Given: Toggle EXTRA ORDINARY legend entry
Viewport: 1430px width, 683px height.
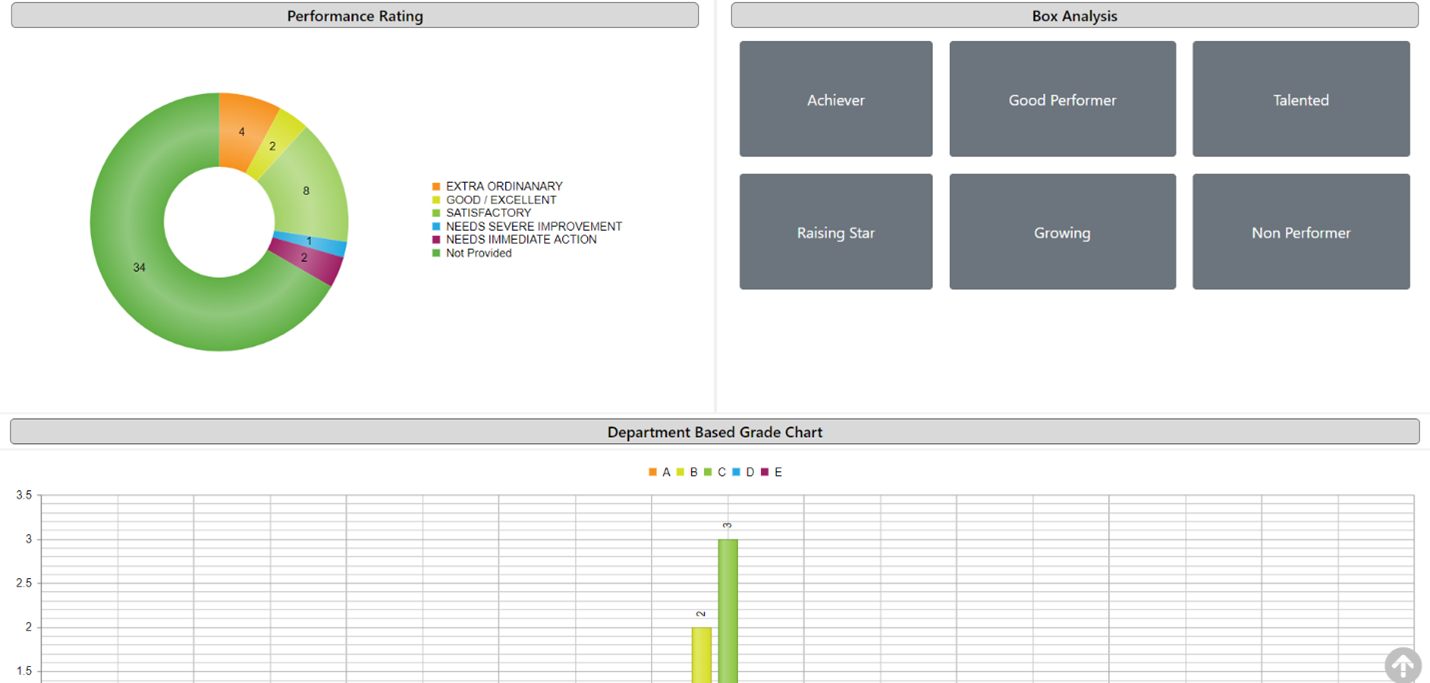Looking at the screenshot, I should click(x=503, y=186).
